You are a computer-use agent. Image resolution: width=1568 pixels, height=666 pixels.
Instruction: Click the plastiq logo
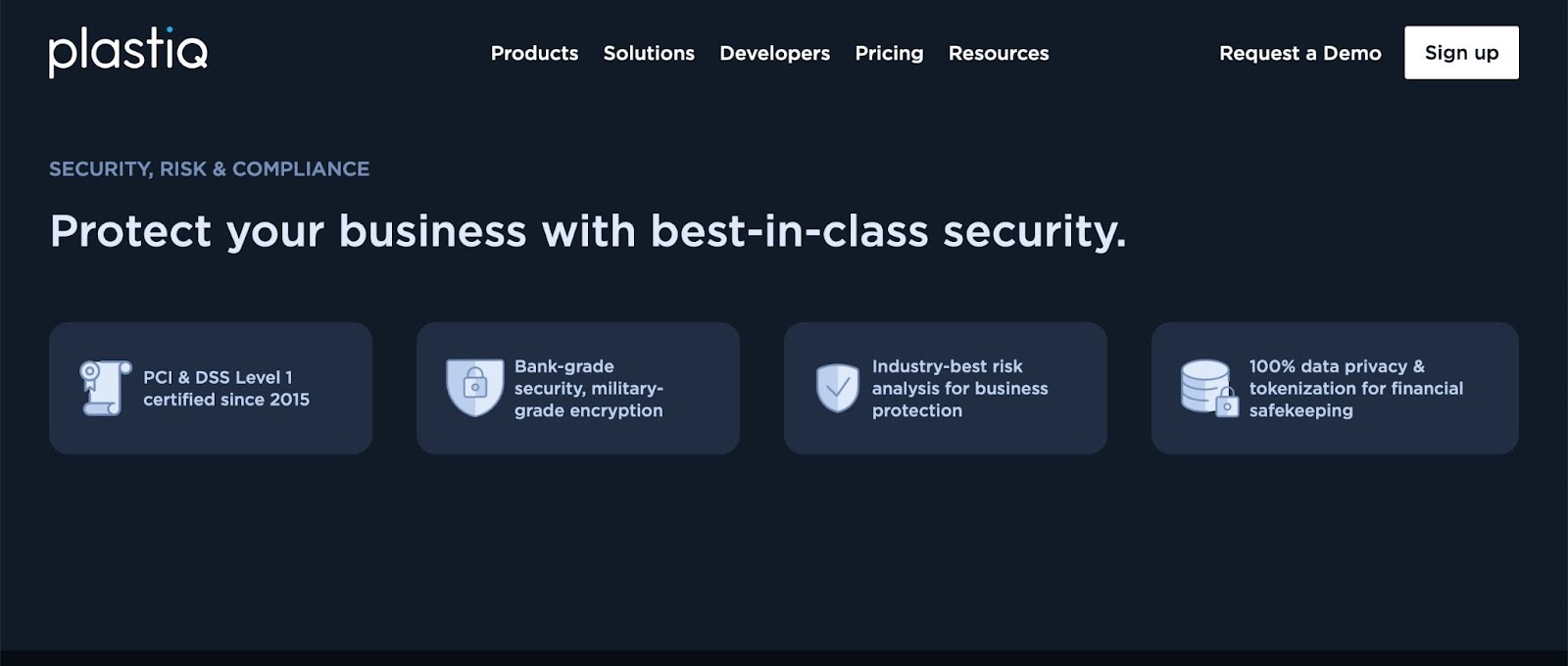(128, 54)
